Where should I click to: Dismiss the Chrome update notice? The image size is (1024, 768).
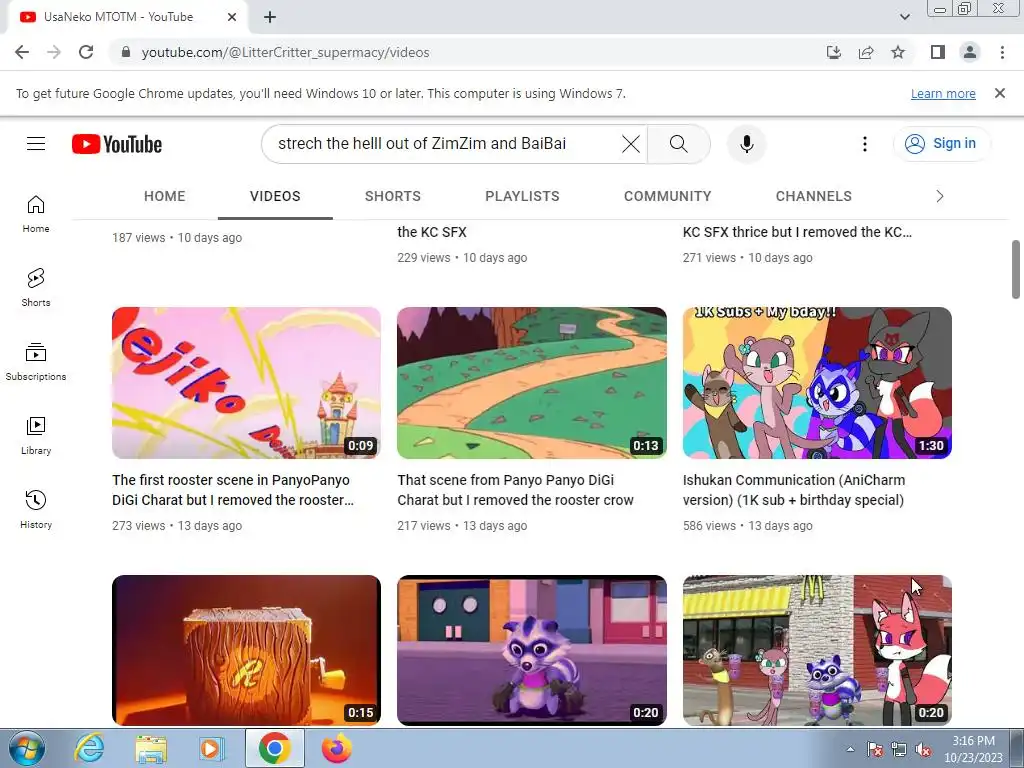point(1000,93)
